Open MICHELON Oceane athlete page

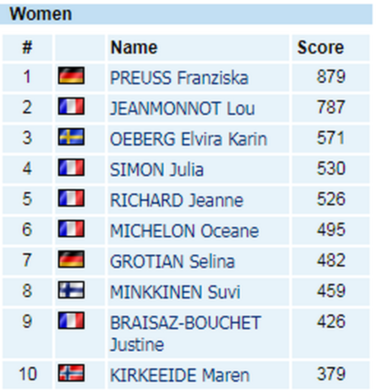point(184,231)
